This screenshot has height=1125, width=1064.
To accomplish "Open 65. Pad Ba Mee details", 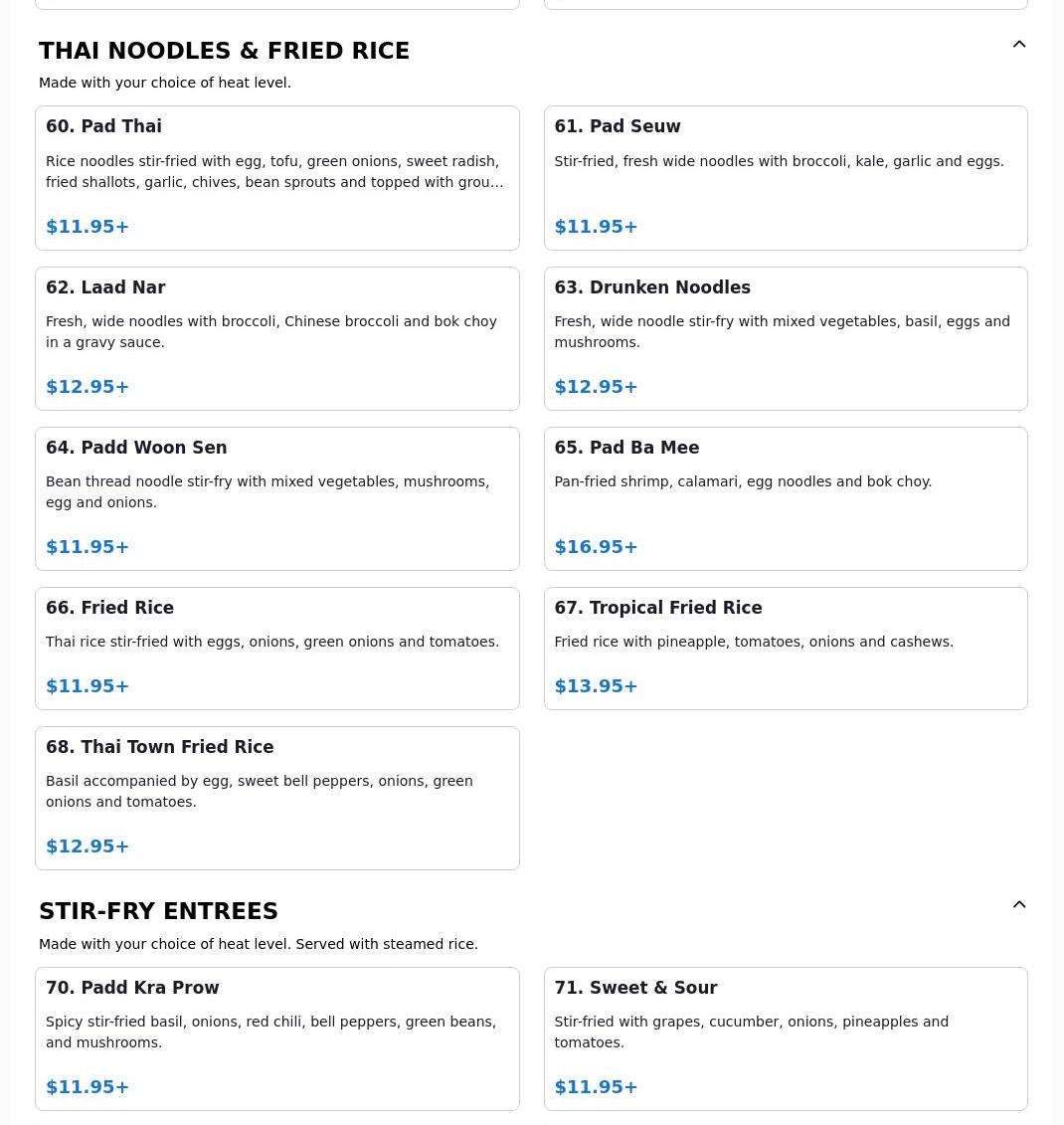I will coord(785,498).
